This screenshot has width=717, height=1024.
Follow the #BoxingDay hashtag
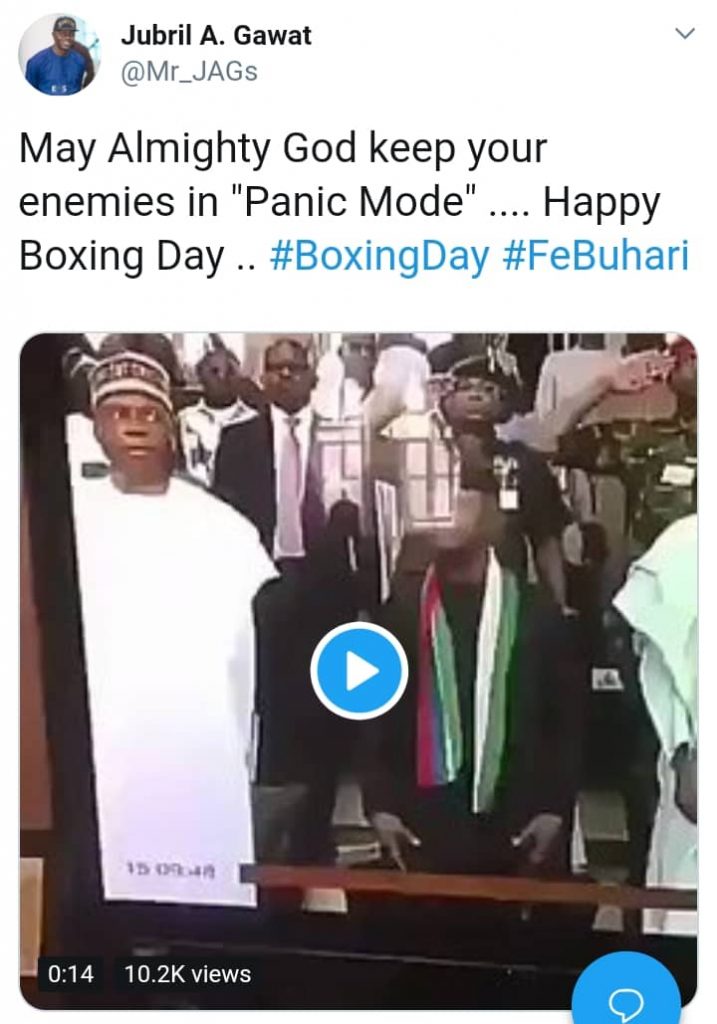click(x=379, y=256)
